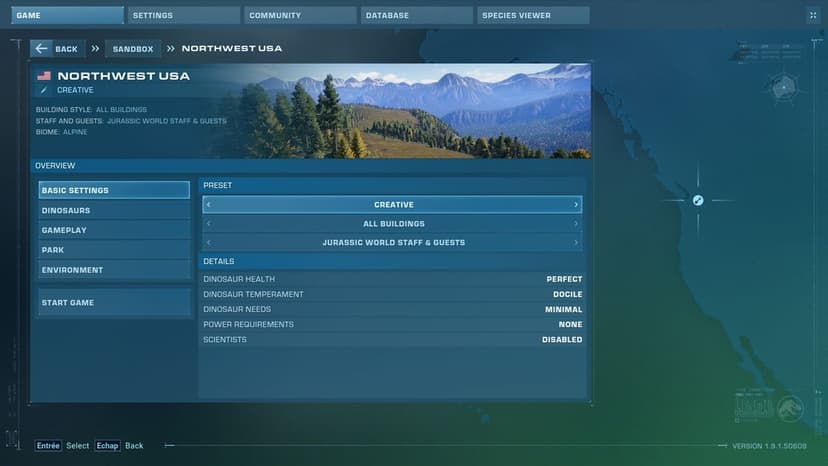This screenshot has width=828, height=466.
Task: Open the Database tab
Action: click(417, 15)
